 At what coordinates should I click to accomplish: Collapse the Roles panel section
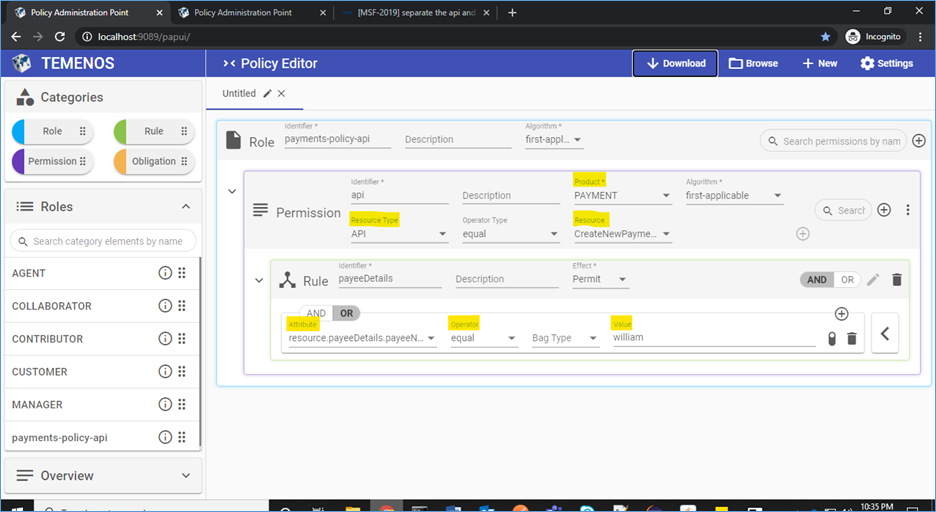point(185,207)
